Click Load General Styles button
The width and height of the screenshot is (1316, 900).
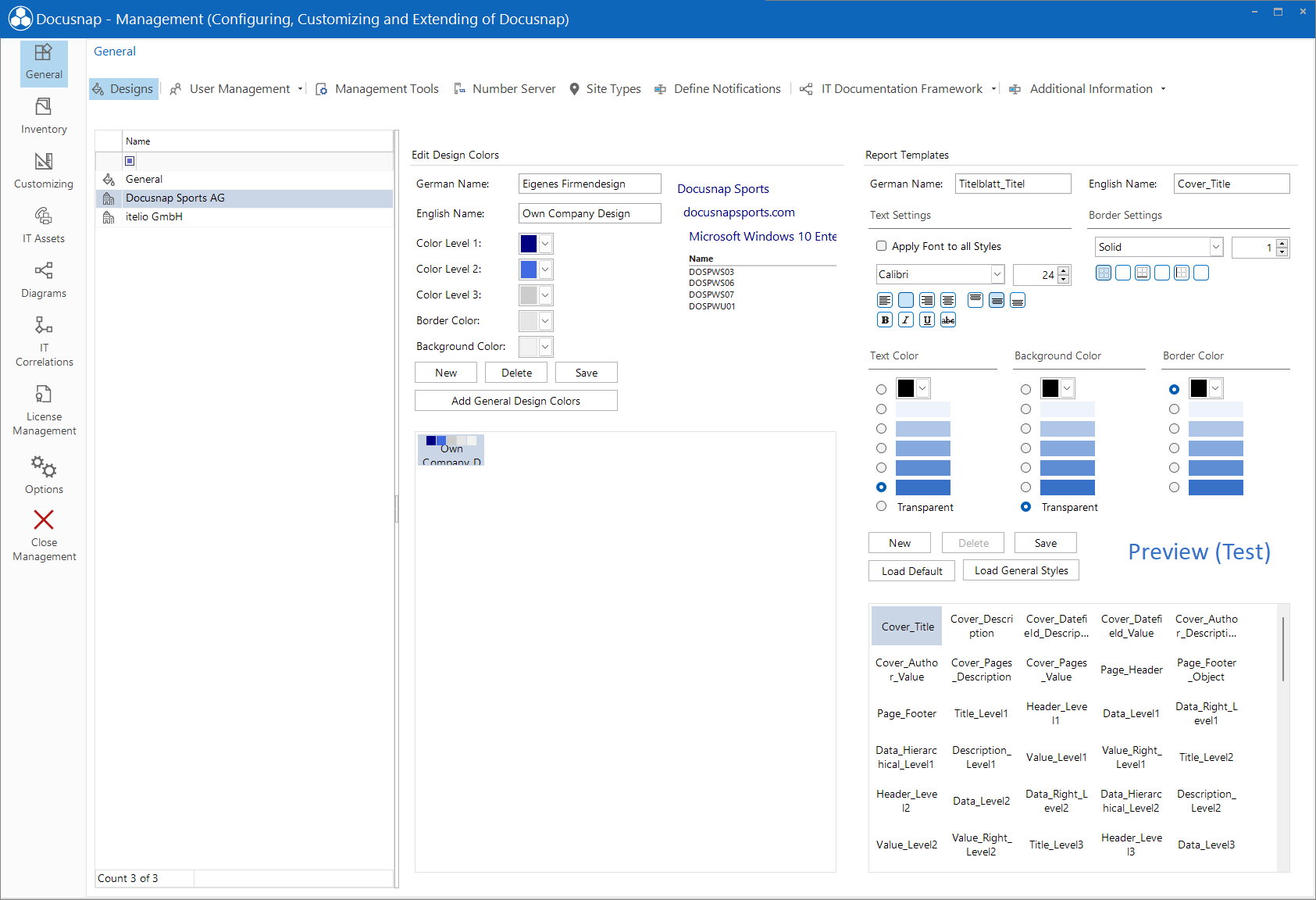(x=1021, y=570)
